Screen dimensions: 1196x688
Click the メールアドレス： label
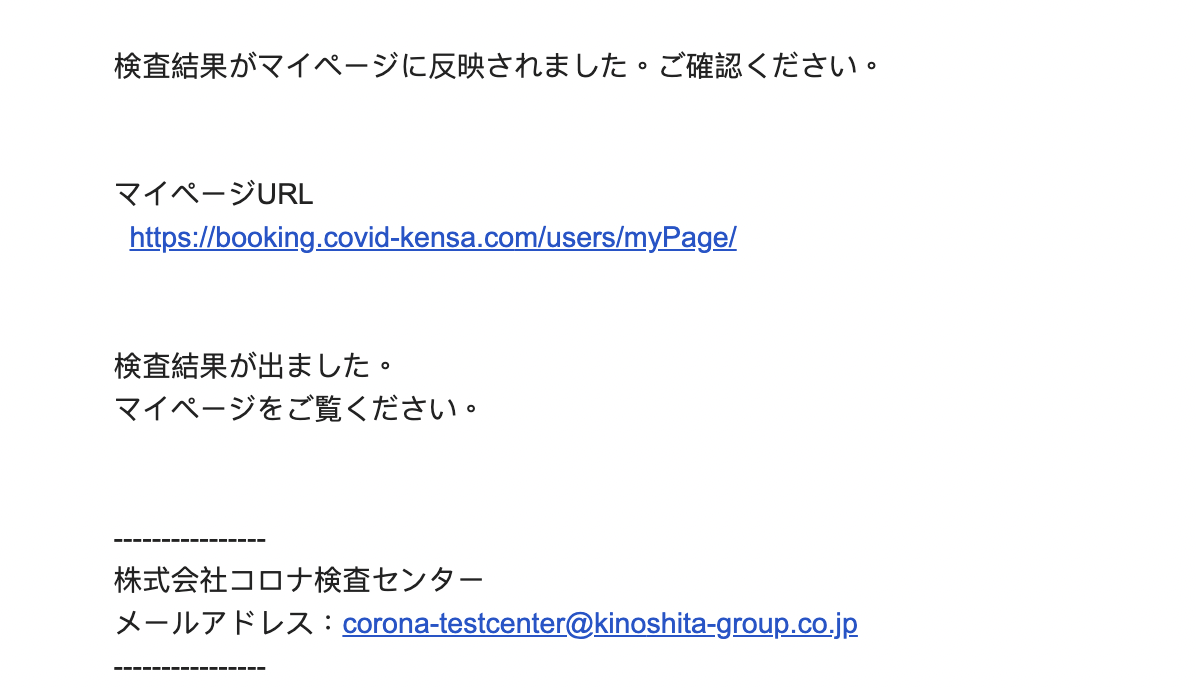(x=227, y=624)
